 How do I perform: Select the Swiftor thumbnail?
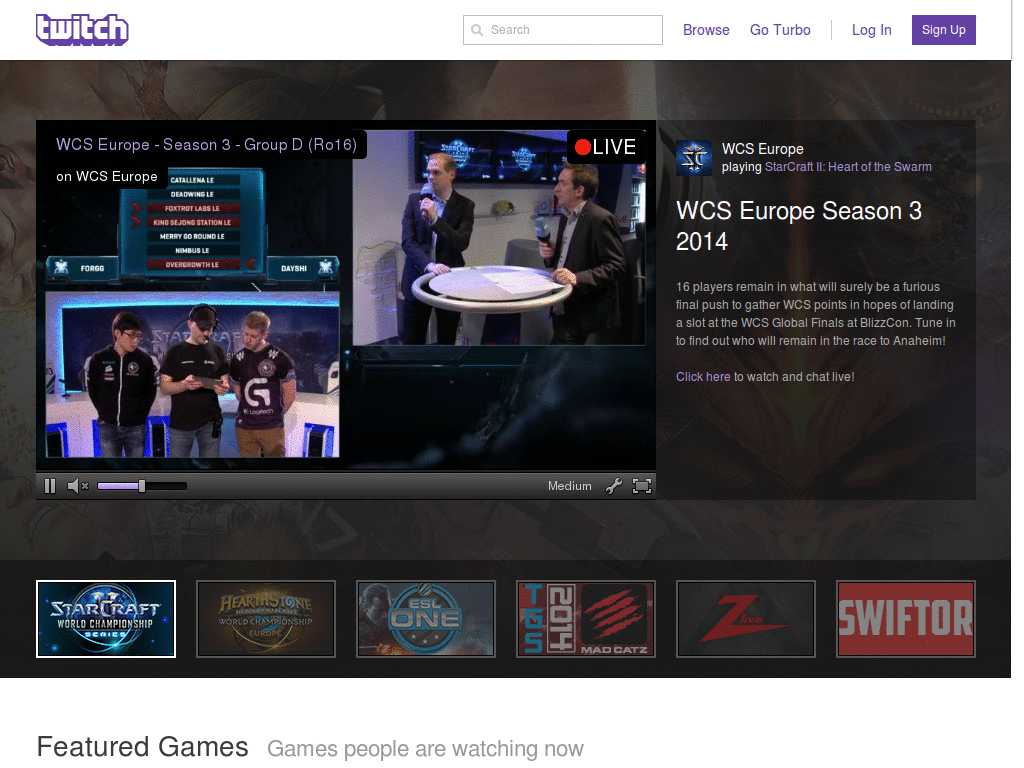pos(906,619)
